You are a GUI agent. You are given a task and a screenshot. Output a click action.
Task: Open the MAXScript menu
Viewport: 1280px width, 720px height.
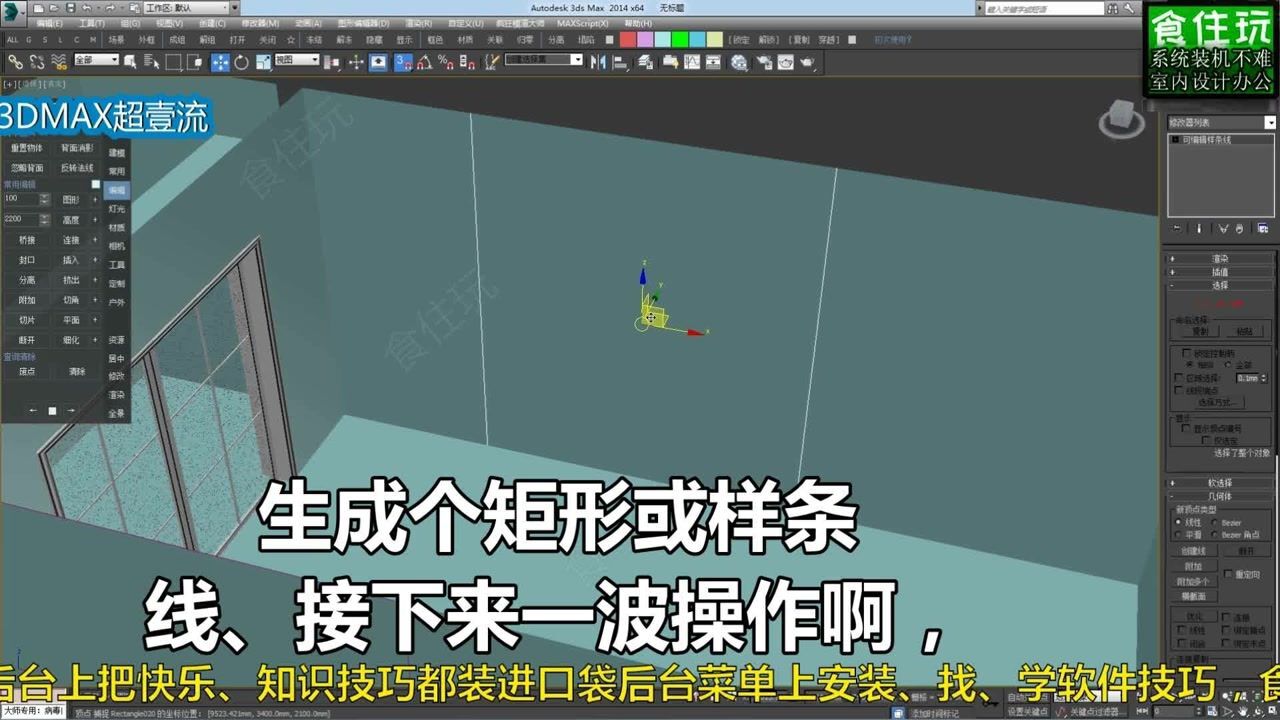582,22
